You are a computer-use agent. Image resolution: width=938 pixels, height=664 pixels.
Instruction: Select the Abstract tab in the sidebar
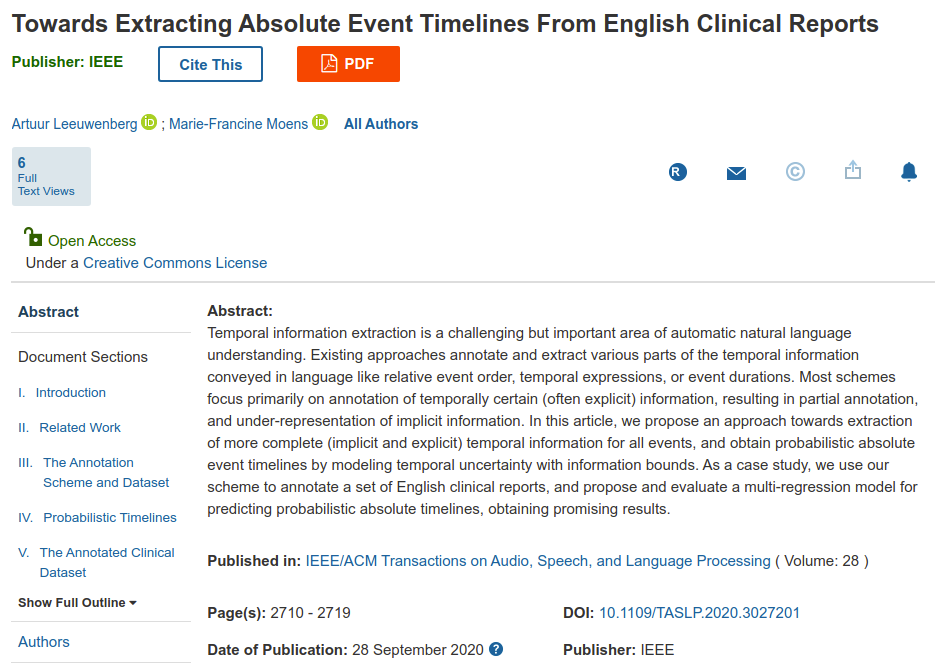48,311
